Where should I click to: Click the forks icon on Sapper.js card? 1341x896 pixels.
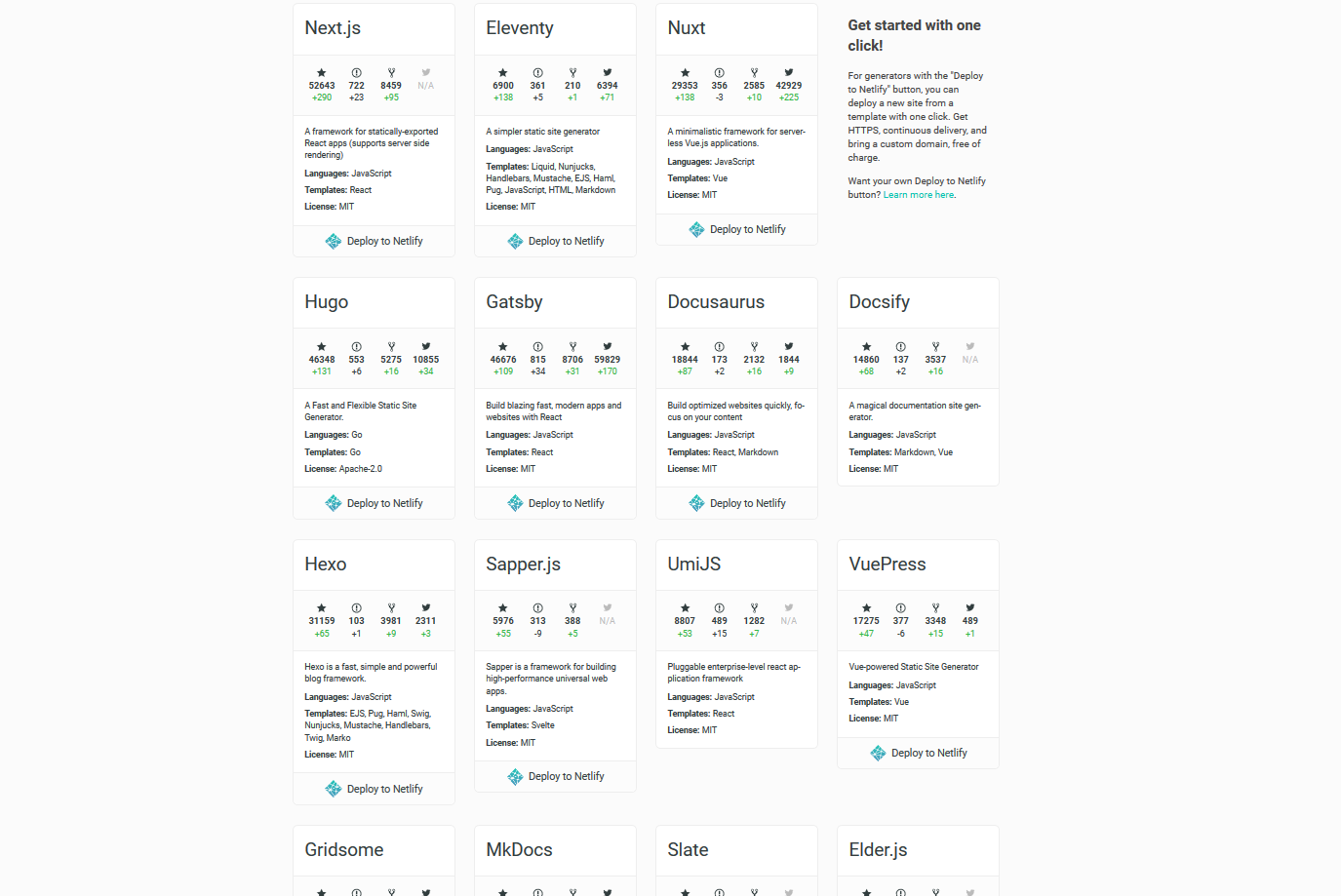[x=572, y=608]
